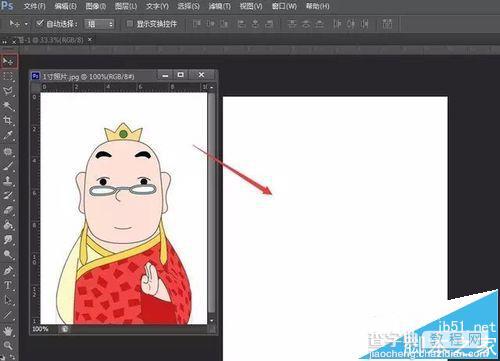Click distribute top edges icon
The image size is (500, 361).
[x=292, y=24]
